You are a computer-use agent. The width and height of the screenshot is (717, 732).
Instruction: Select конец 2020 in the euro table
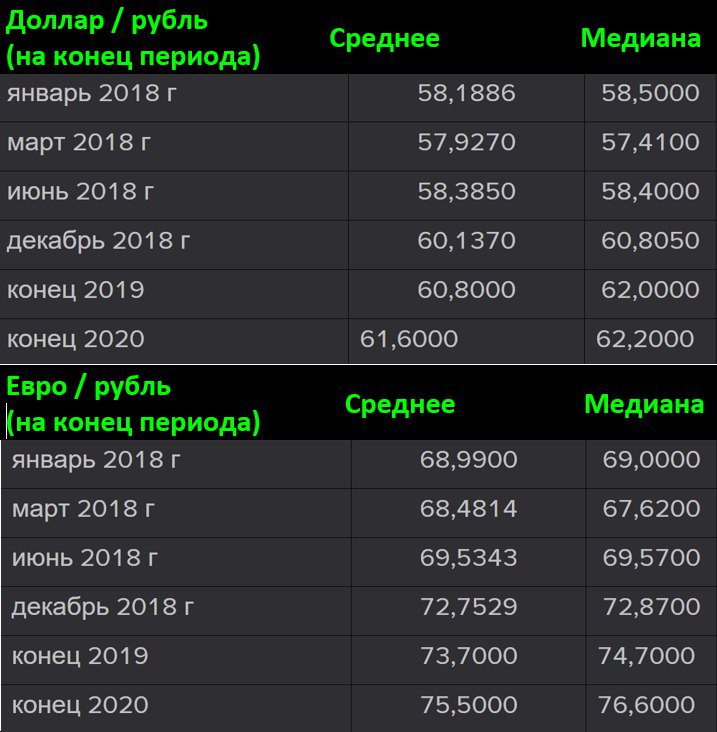(x=80, y=705)
